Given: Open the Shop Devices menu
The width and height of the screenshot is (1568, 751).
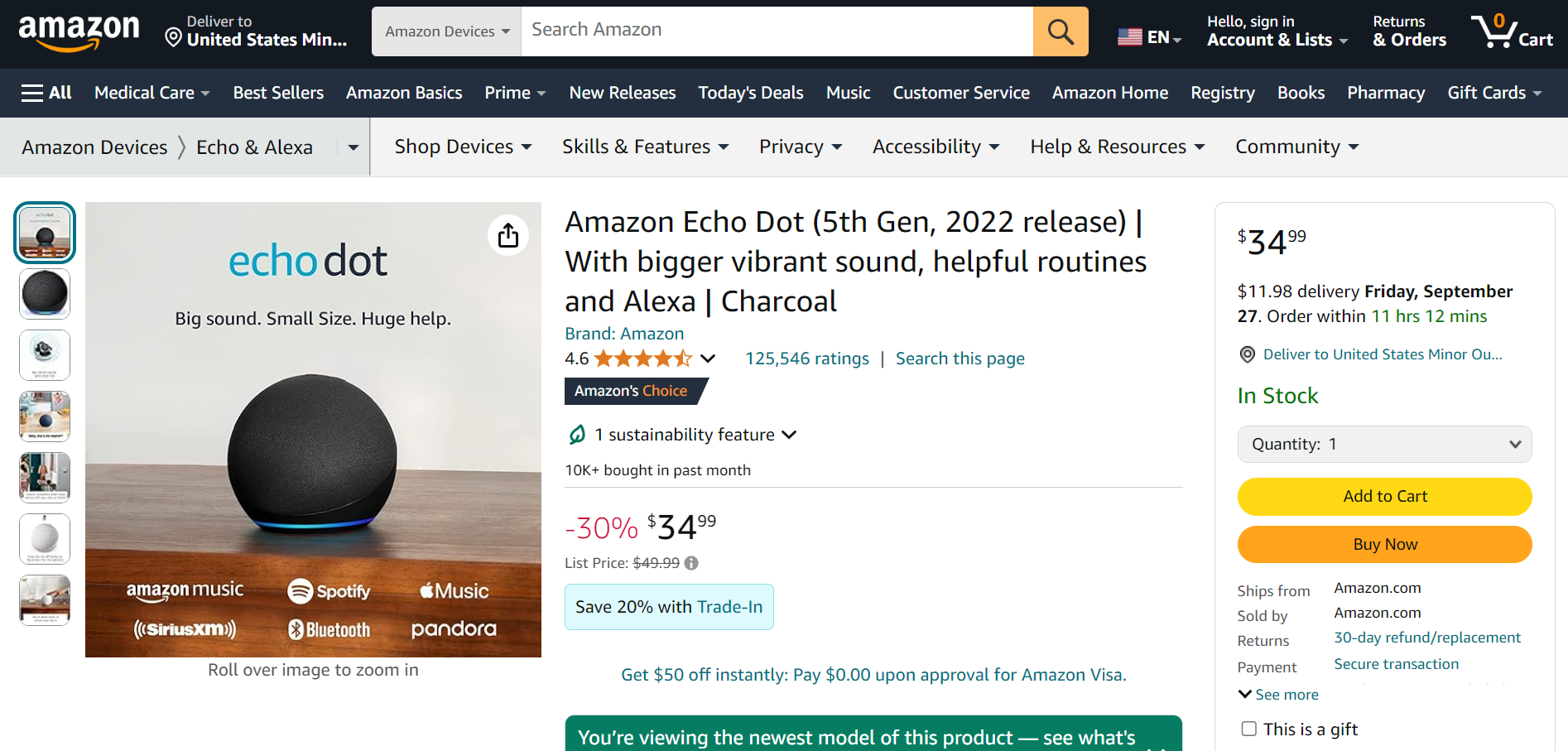Looking at the screenshot, I should point(463,147).
